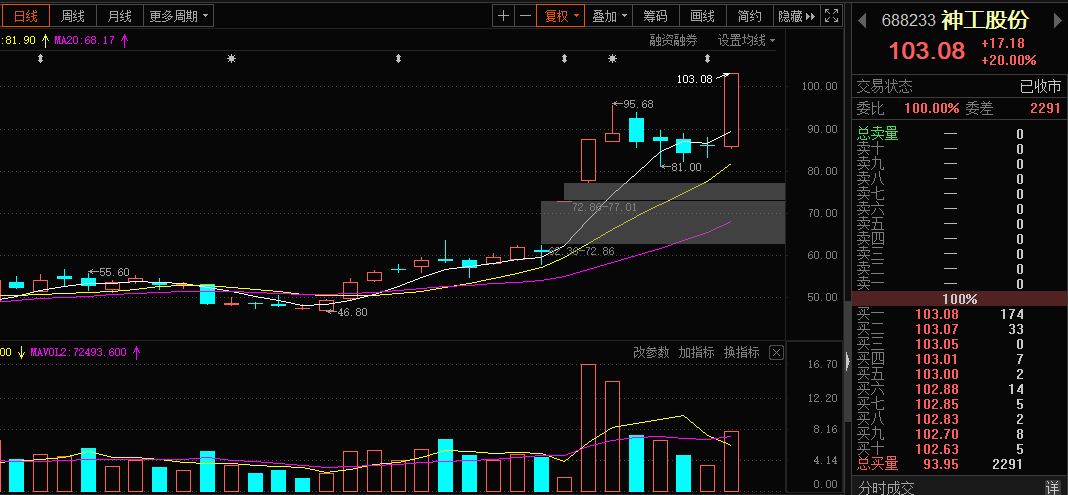Zoom in the chart with plus icon
Image resolution: width=1068 pixels, height=495 pixels.
tap(503, 16)
